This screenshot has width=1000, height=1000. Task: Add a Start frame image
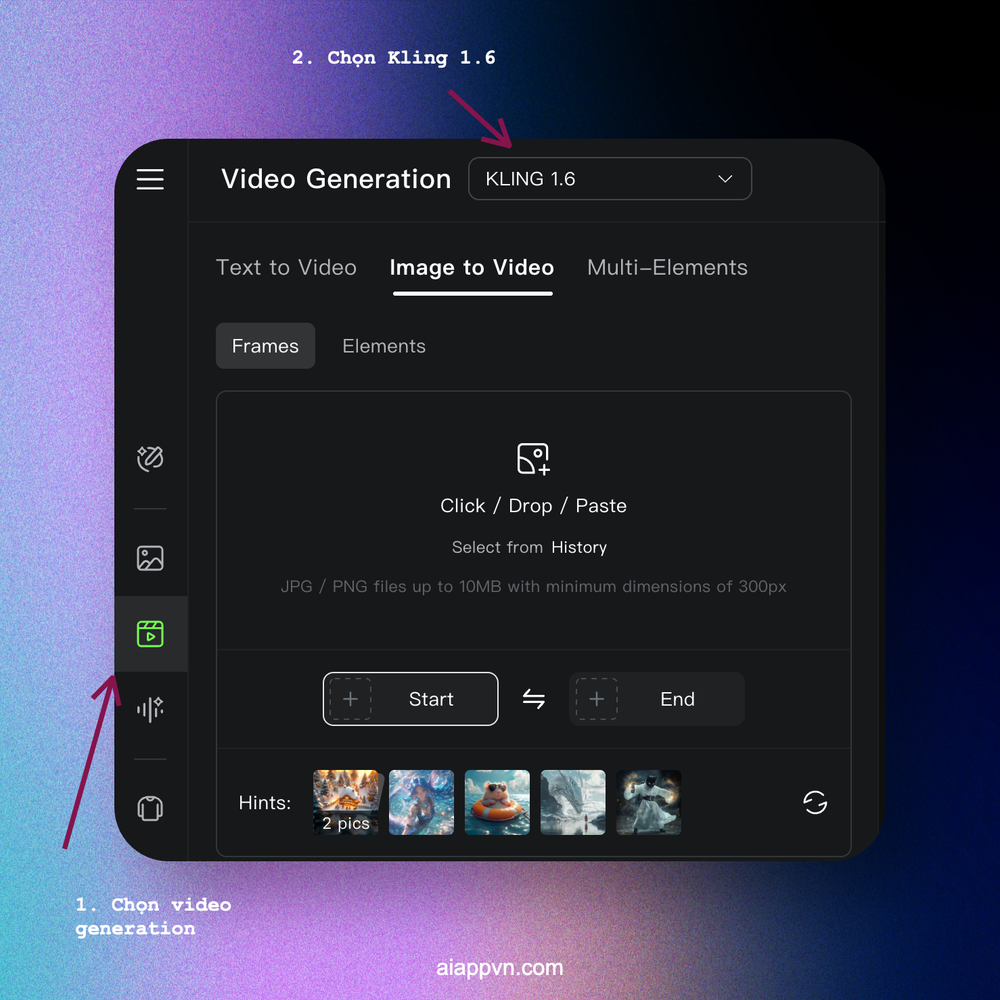pyautogui.click(x=410, y=699)
